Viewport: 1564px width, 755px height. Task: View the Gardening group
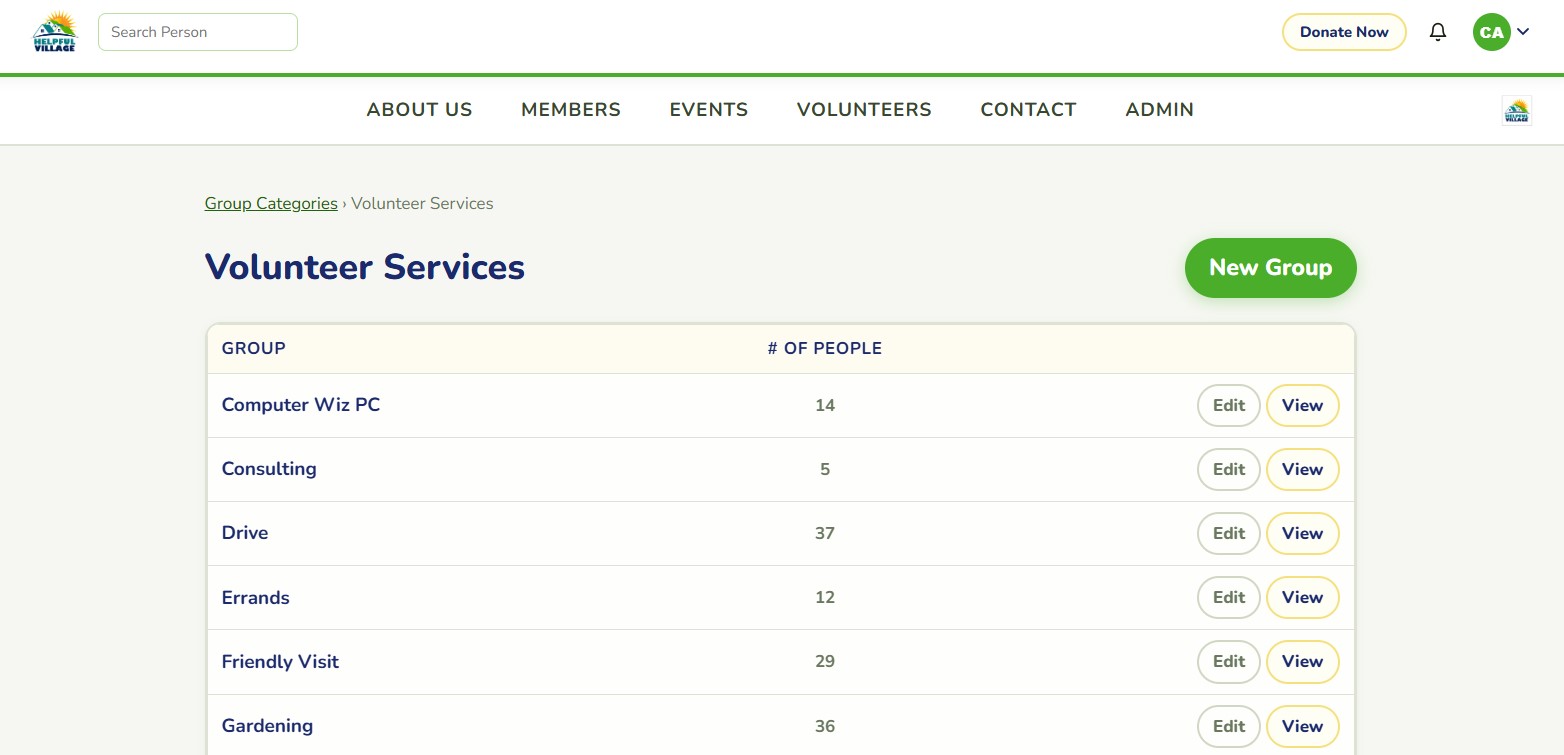[1302, 727]
